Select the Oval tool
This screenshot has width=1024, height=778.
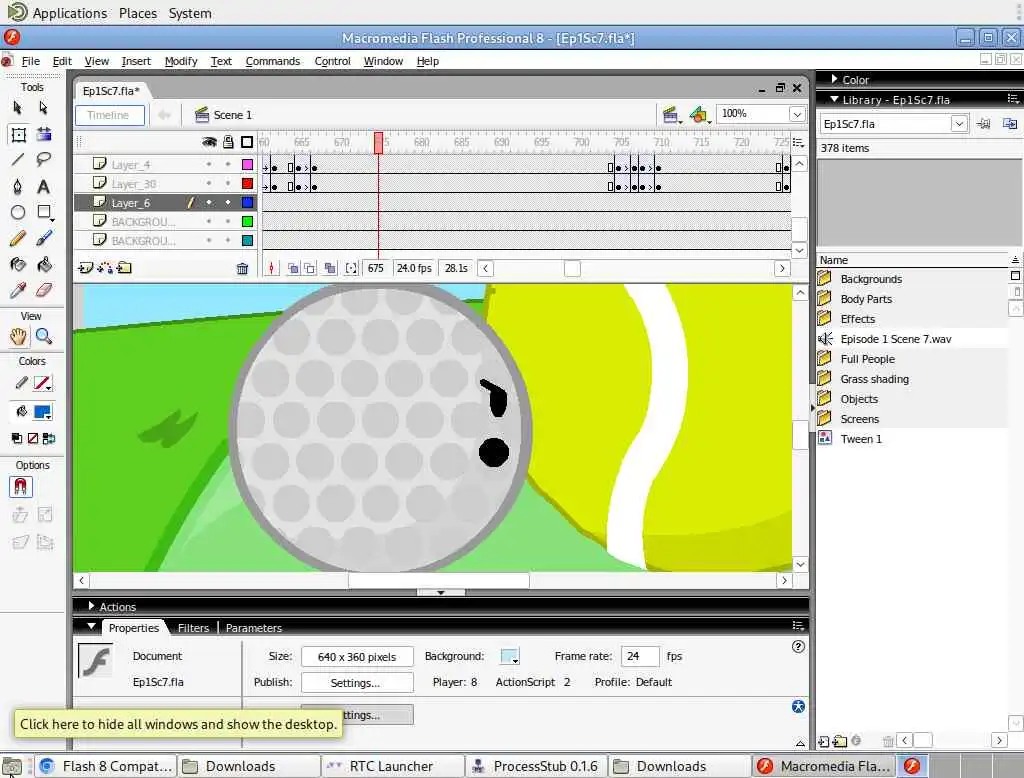(x=18, y=212)
